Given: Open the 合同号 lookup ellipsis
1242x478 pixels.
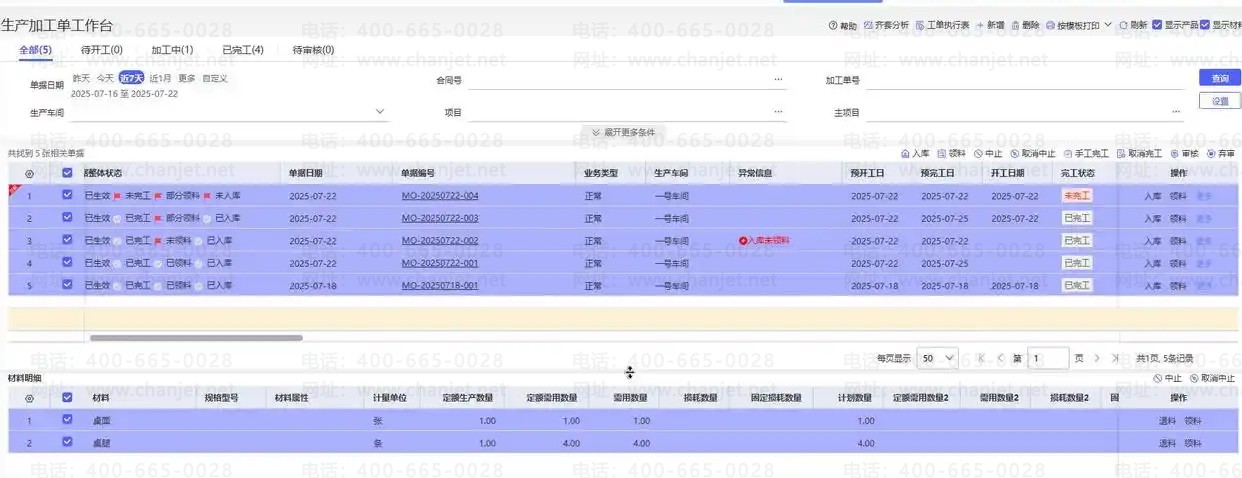Looking at the screenshot, I should point(778,80).
